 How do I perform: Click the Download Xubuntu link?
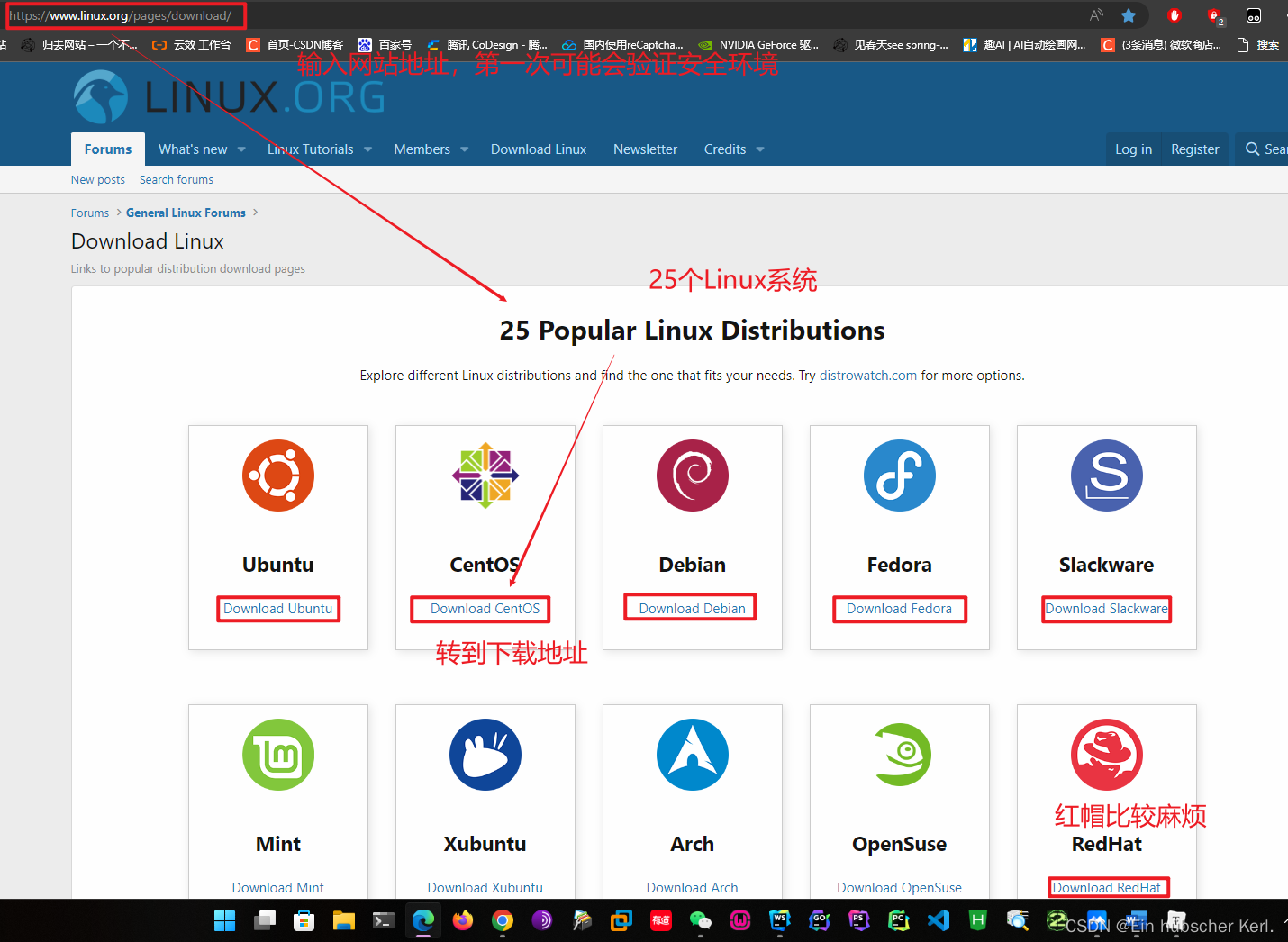485,888
